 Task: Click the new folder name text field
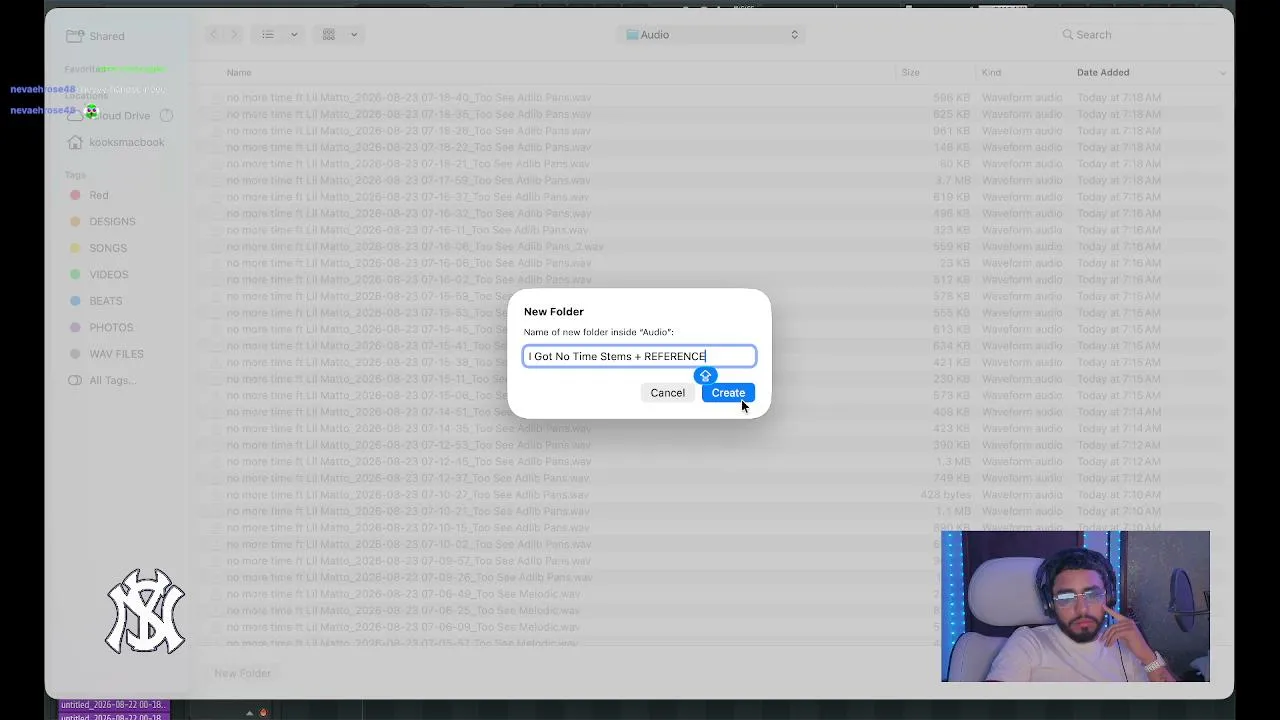(640, 356)
